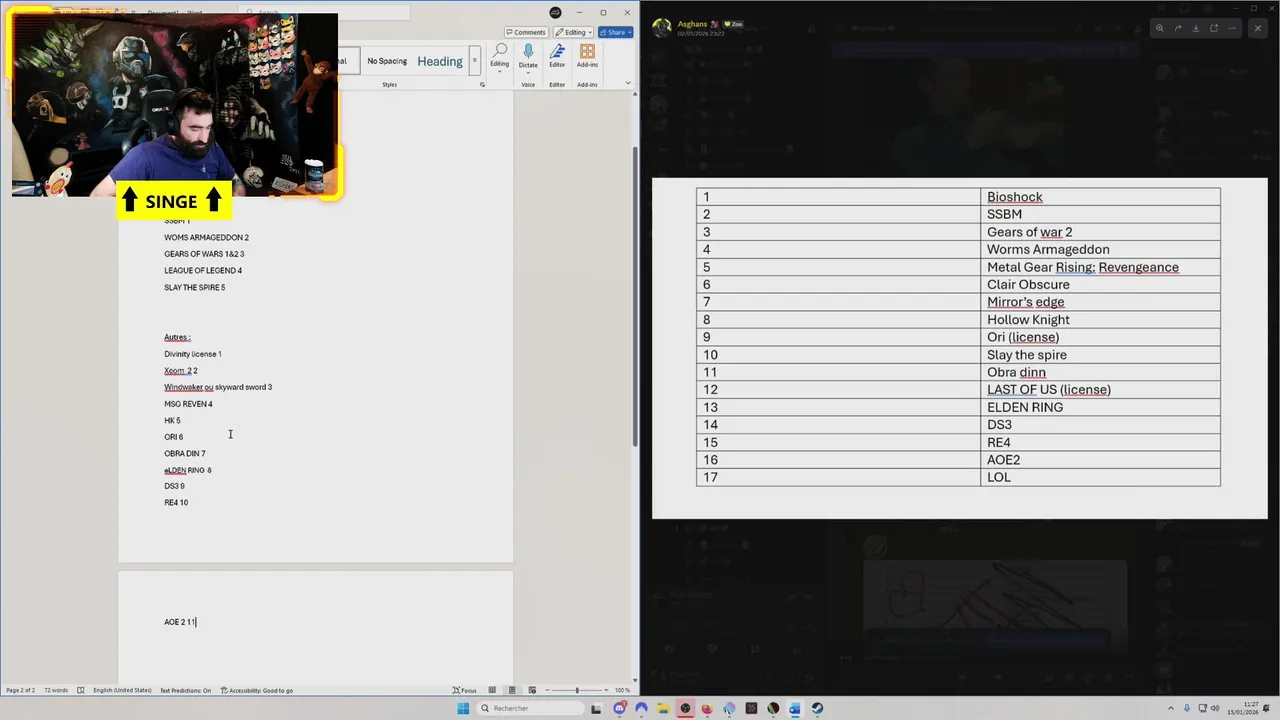This screenshot has width=1280, height=720.
Task: Click the zoom slider handle
Action: (577, 690)
